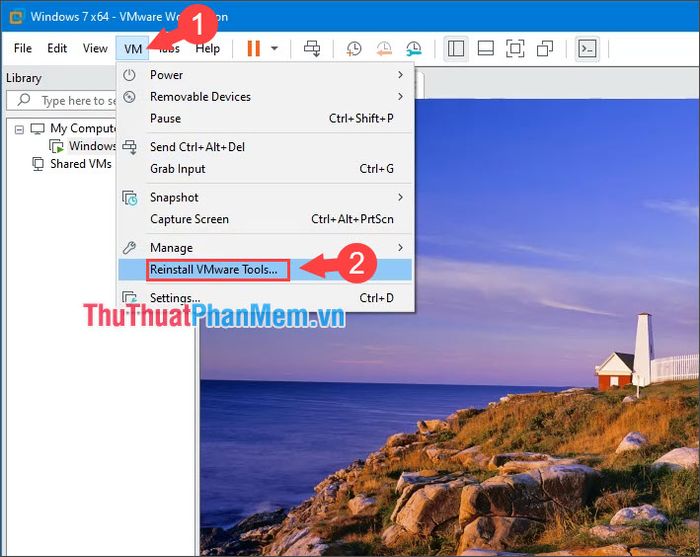Choose Send Ctrl+Alt+Del menu entry
Image resolution: width=700 pixels, height=557 pixels.
pyautogui.click(x=265, y=147)
